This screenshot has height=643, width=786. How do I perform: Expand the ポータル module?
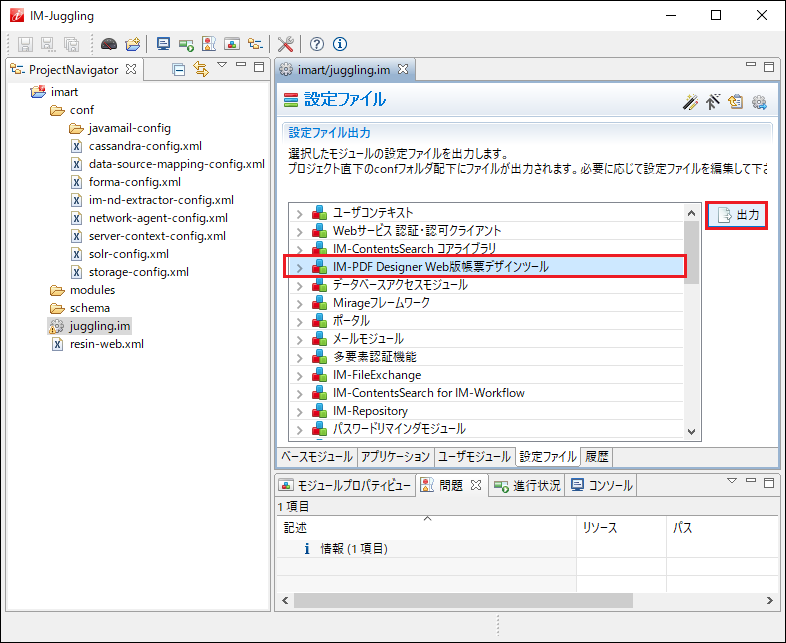(x=300, y=322)
